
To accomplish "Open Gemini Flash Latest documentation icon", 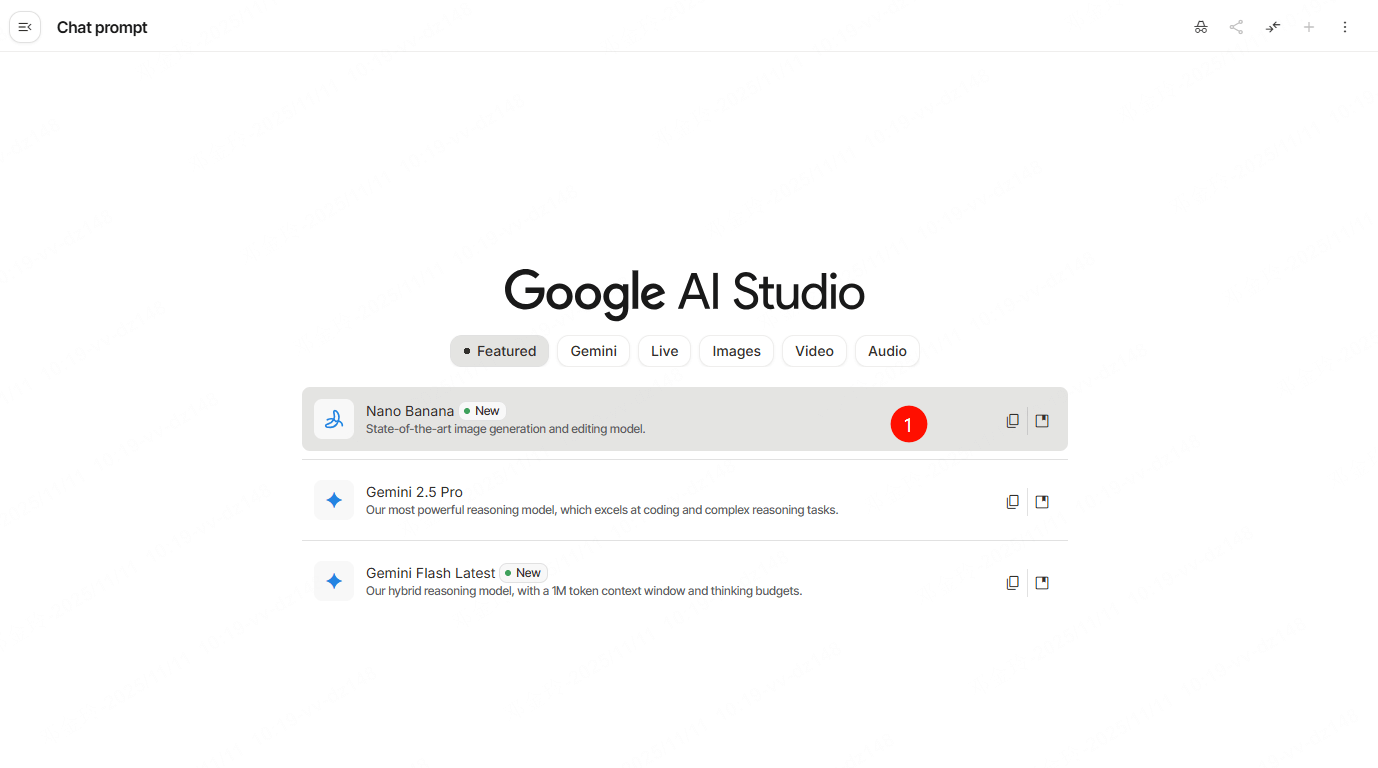I will click(1042, 583).
